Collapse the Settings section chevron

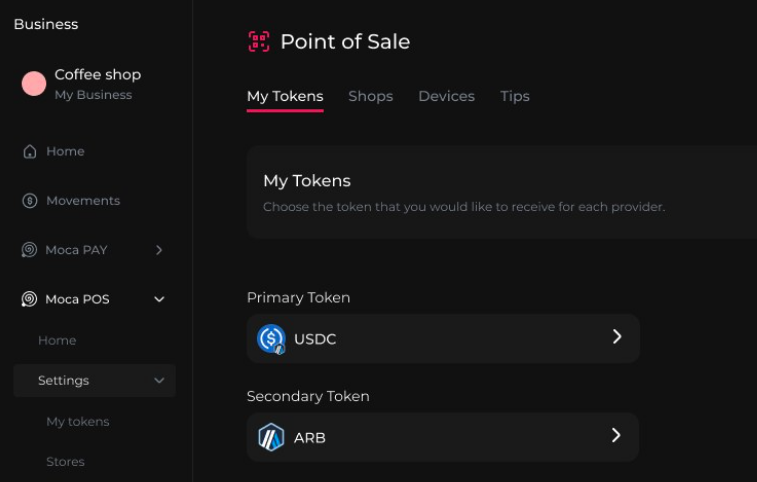159,381
